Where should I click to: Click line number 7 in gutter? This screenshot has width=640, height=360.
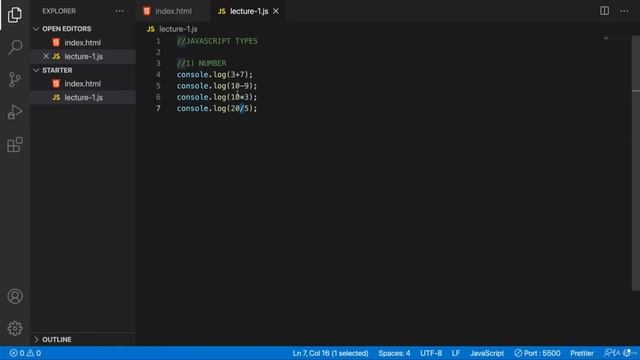[x=158, y=109]
